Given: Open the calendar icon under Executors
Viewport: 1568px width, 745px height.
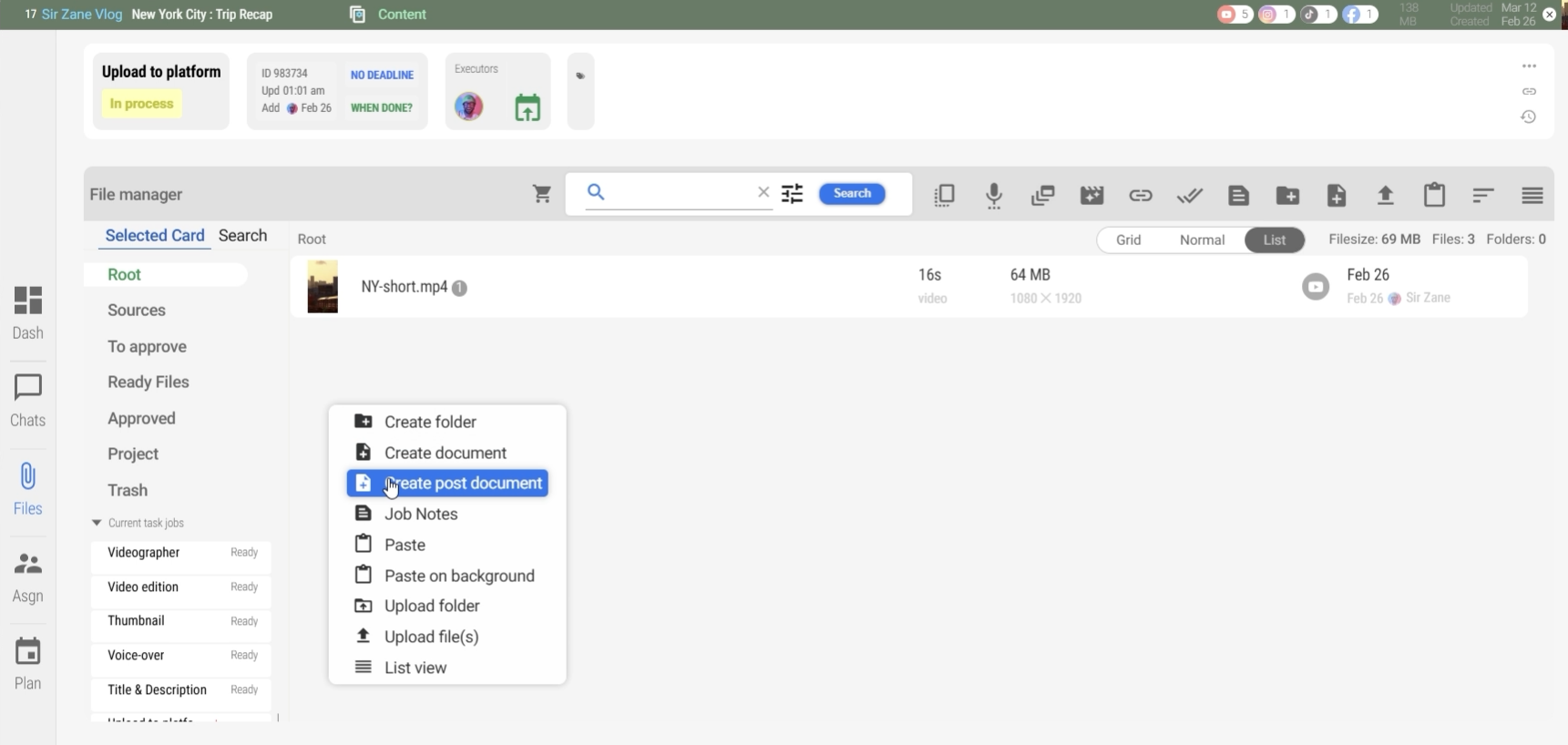Looking at the screenshot, I should [x=528, y=107].
